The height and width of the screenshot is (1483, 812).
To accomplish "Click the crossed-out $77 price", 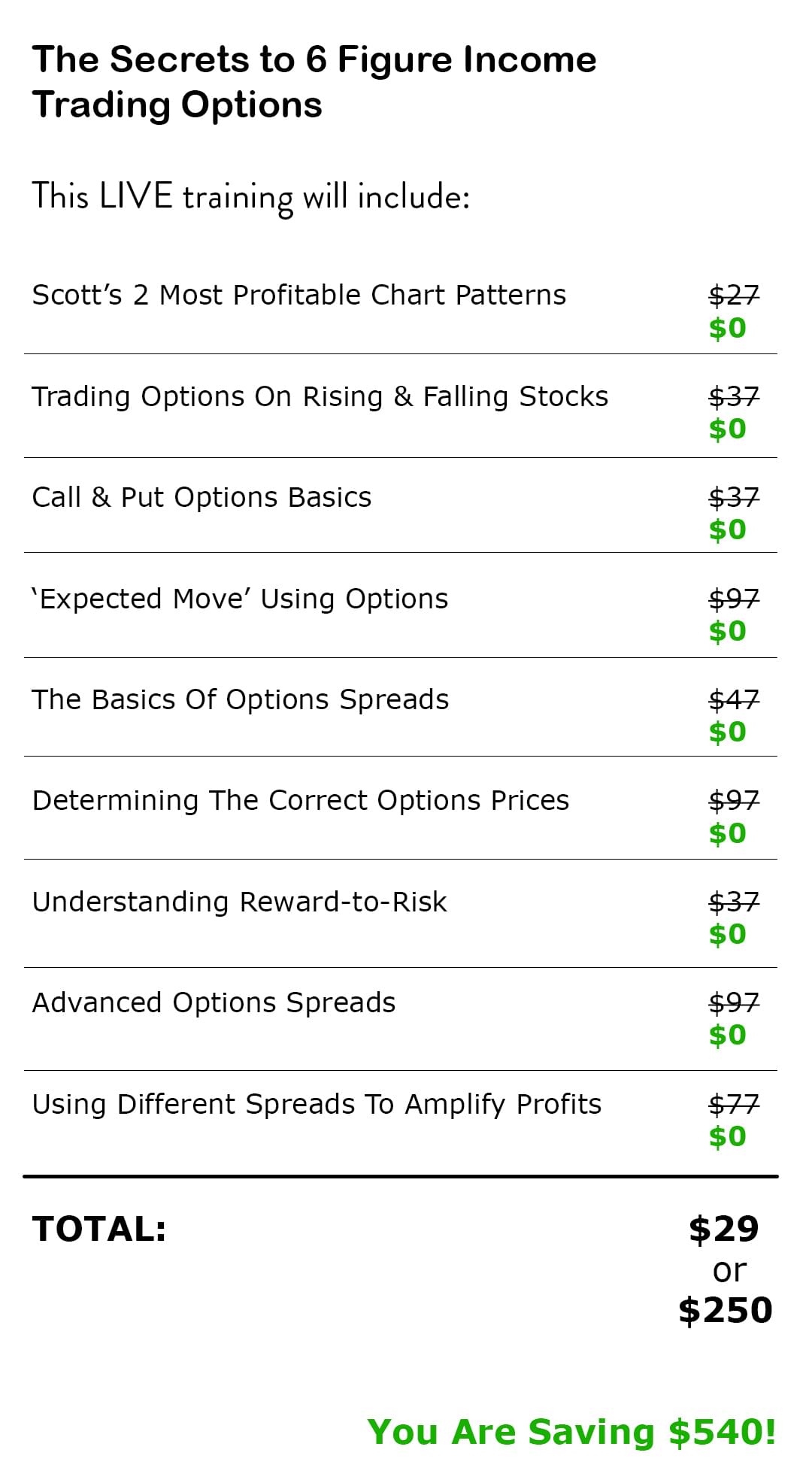I will [734, 1104].
